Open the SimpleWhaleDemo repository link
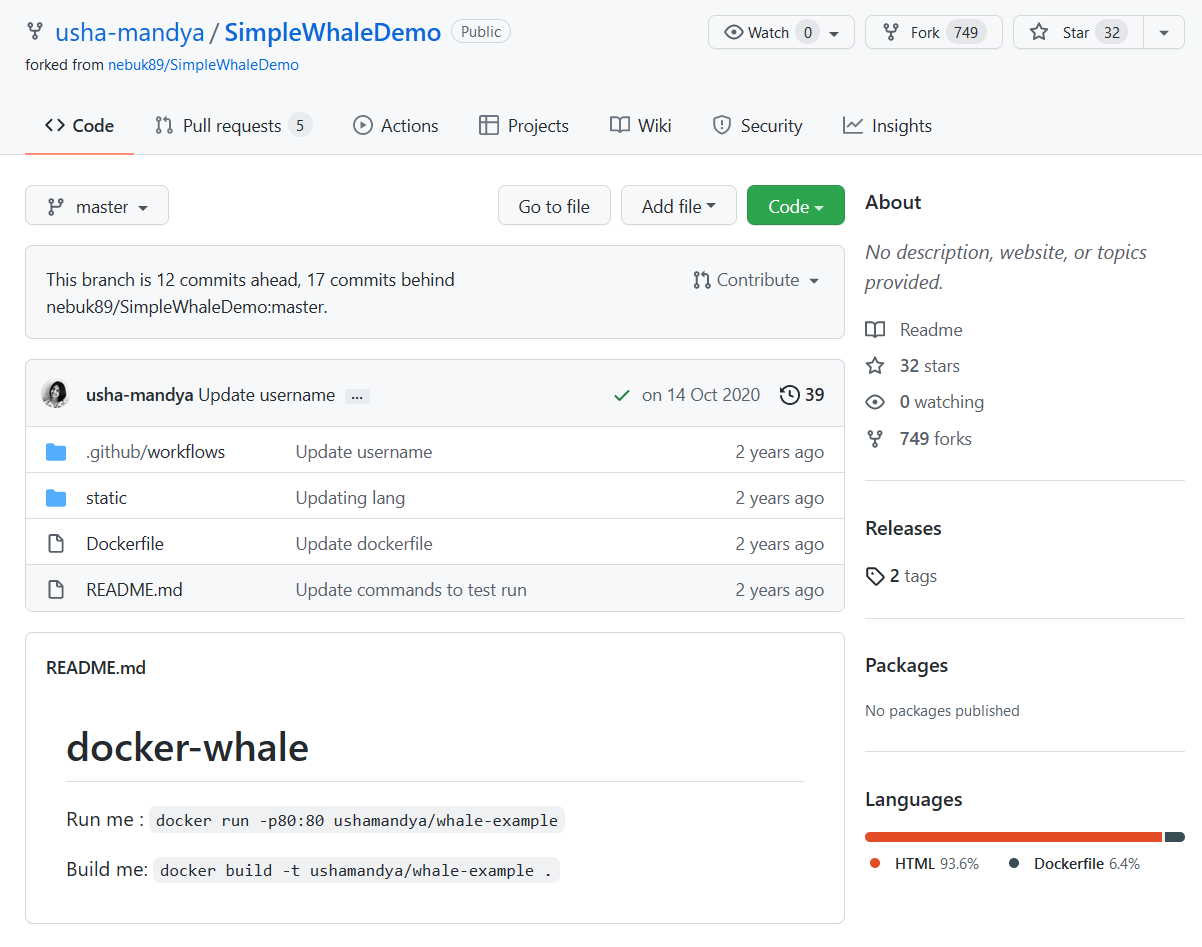1202x947 pixels. pos(332,32)
